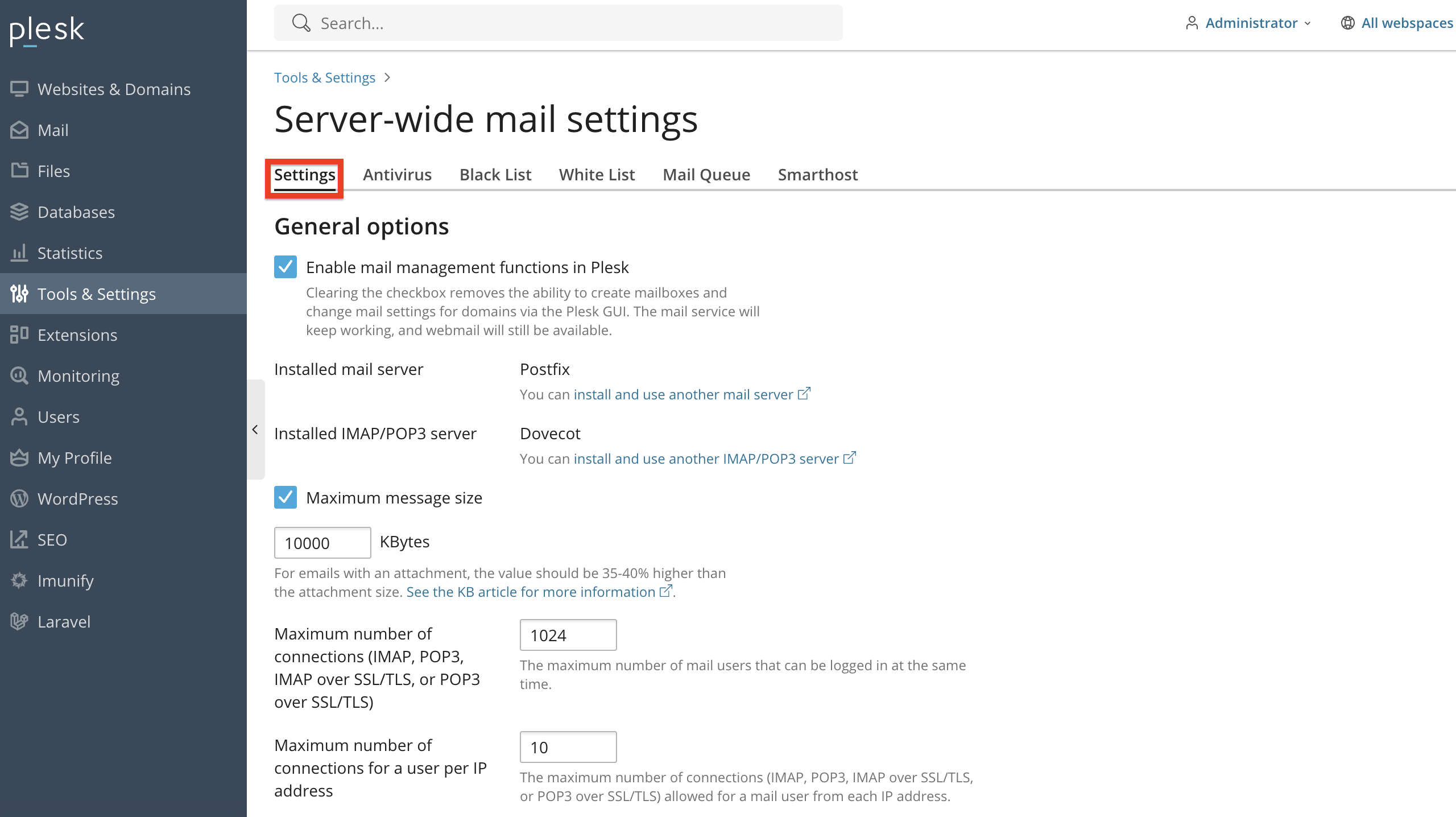This screenshot has height=817, width=1456.
Task: Open Websites & Domains monitor icon
Action: point(19,89)
